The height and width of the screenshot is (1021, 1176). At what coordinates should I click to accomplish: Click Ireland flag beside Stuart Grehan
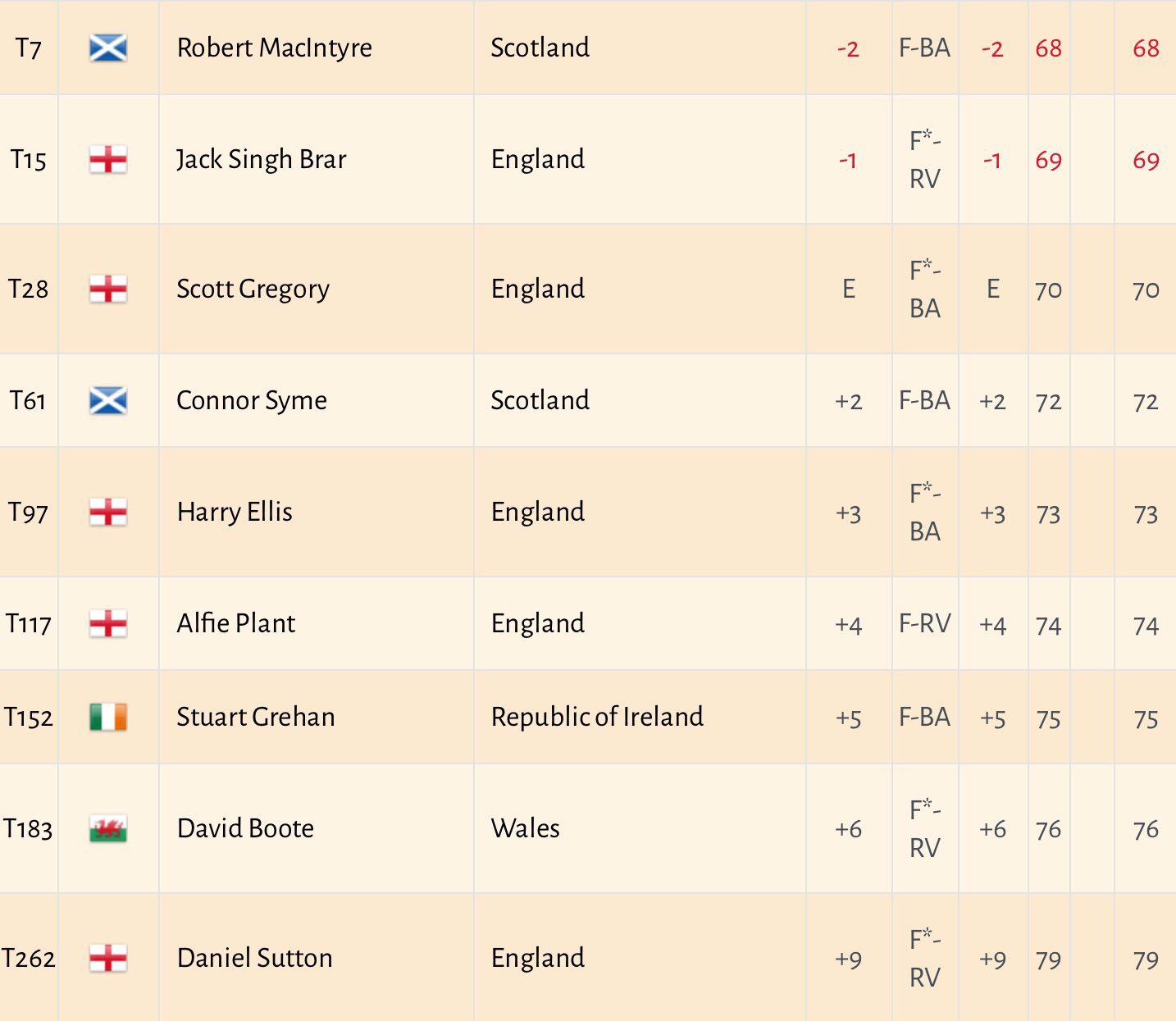pyautogui.click(x=107, y=718)
